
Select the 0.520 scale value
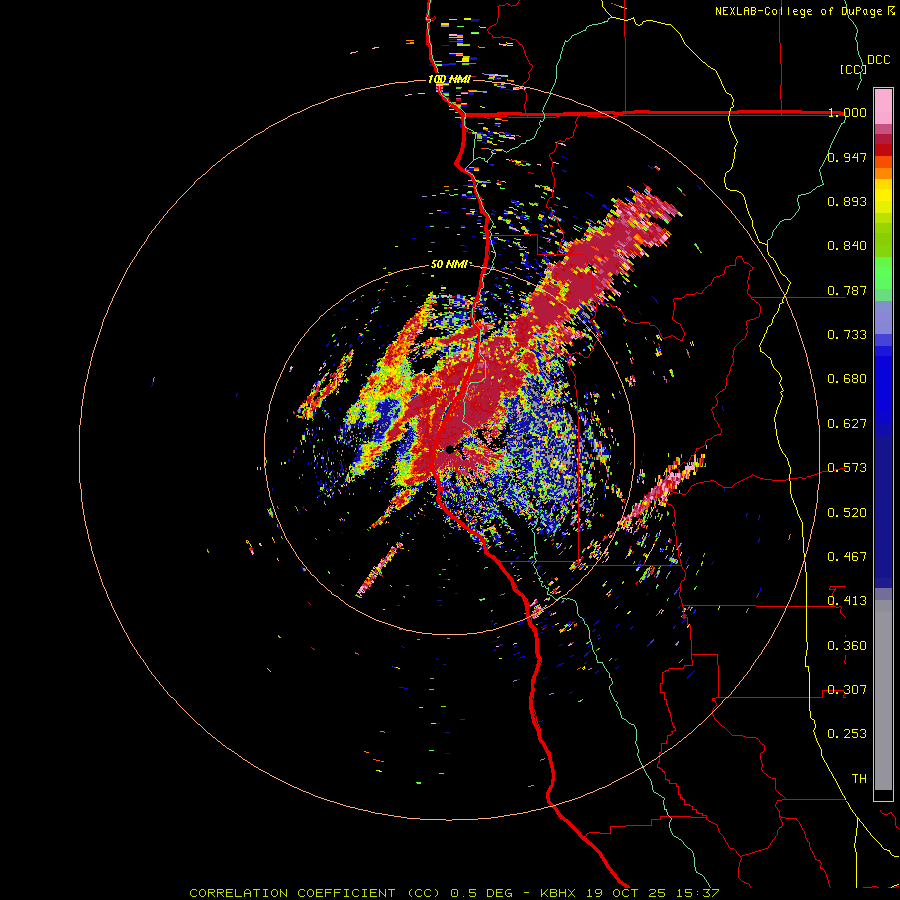tap(847, 513)
